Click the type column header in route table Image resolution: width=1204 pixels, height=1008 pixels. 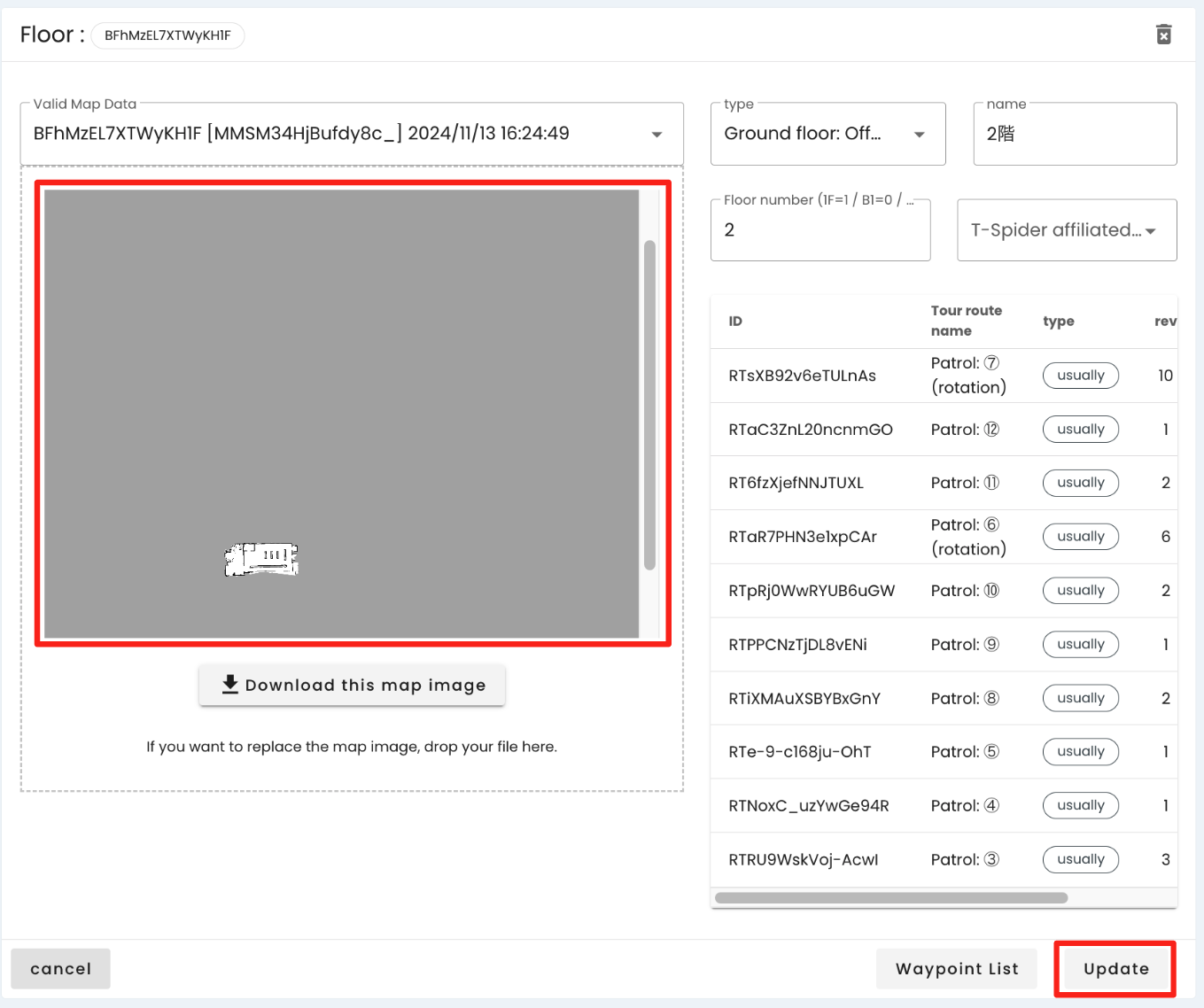point(1059,322)
